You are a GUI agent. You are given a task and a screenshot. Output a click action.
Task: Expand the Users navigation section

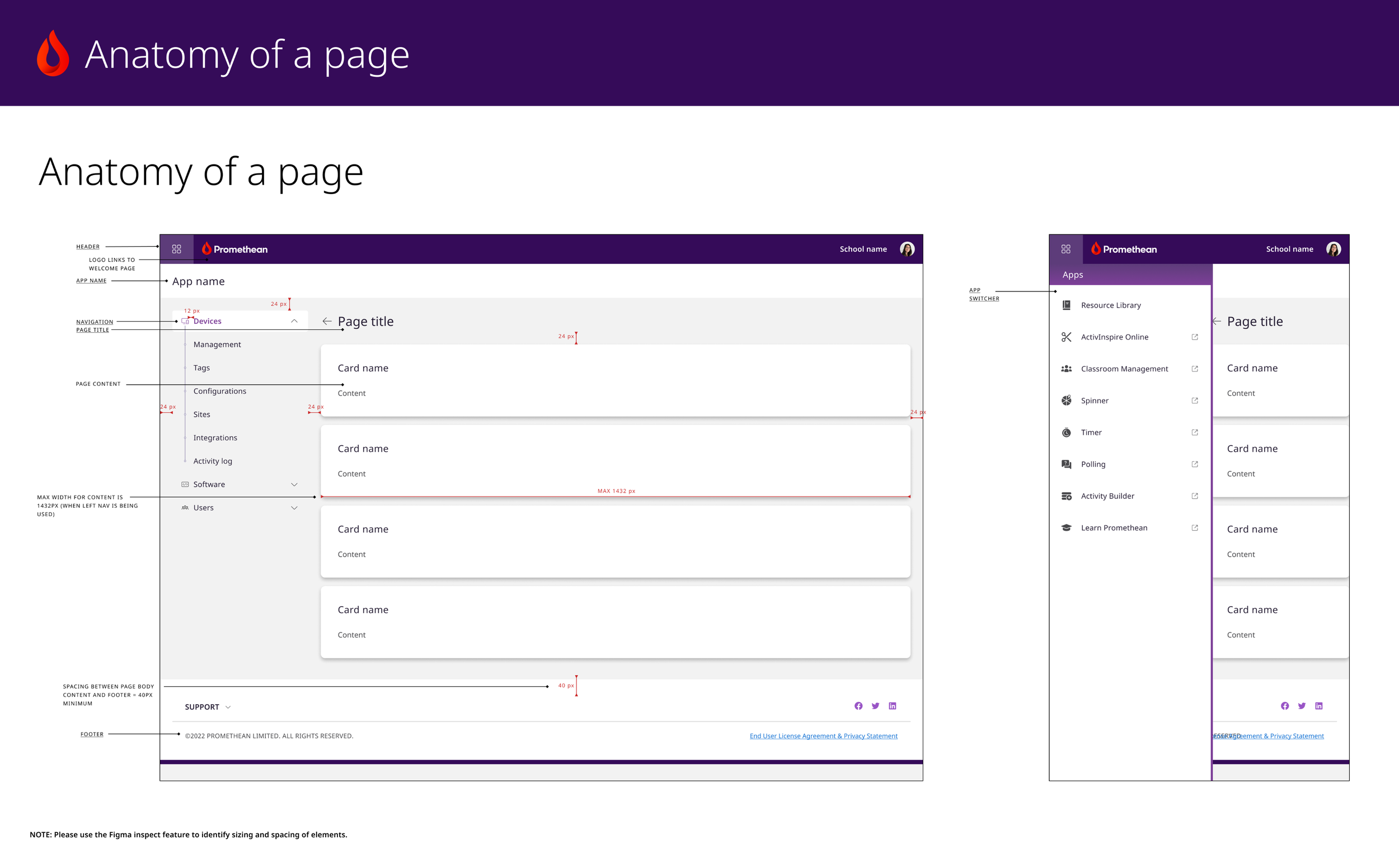click(294, 508)
